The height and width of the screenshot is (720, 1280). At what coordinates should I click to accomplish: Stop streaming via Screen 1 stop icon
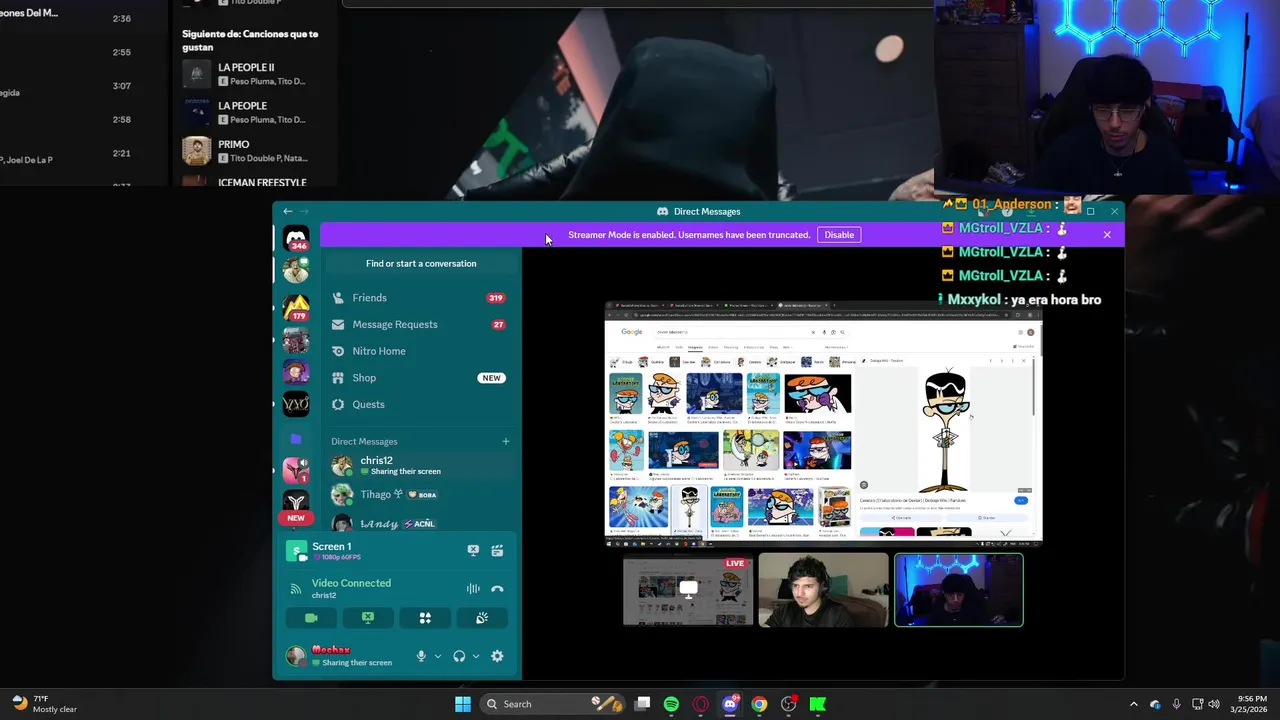(473, 550)
